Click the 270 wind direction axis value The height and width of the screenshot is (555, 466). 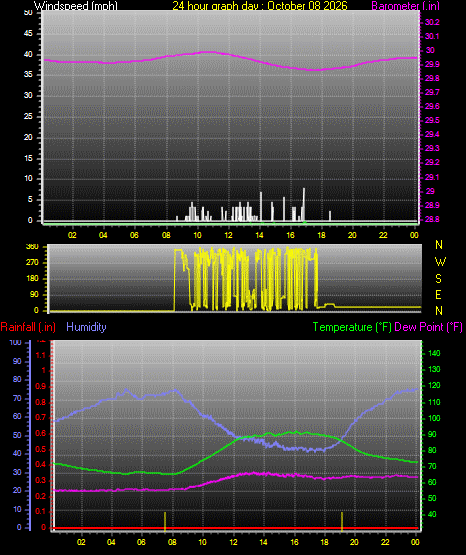tap(32, 263)
